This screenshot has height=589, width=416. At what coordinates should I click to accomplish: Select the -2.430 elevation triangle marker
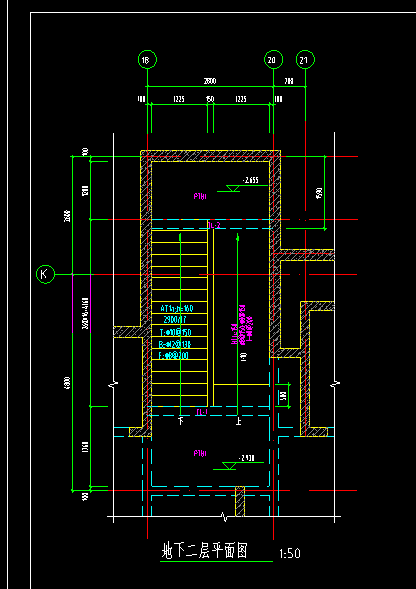coord(229,466)
